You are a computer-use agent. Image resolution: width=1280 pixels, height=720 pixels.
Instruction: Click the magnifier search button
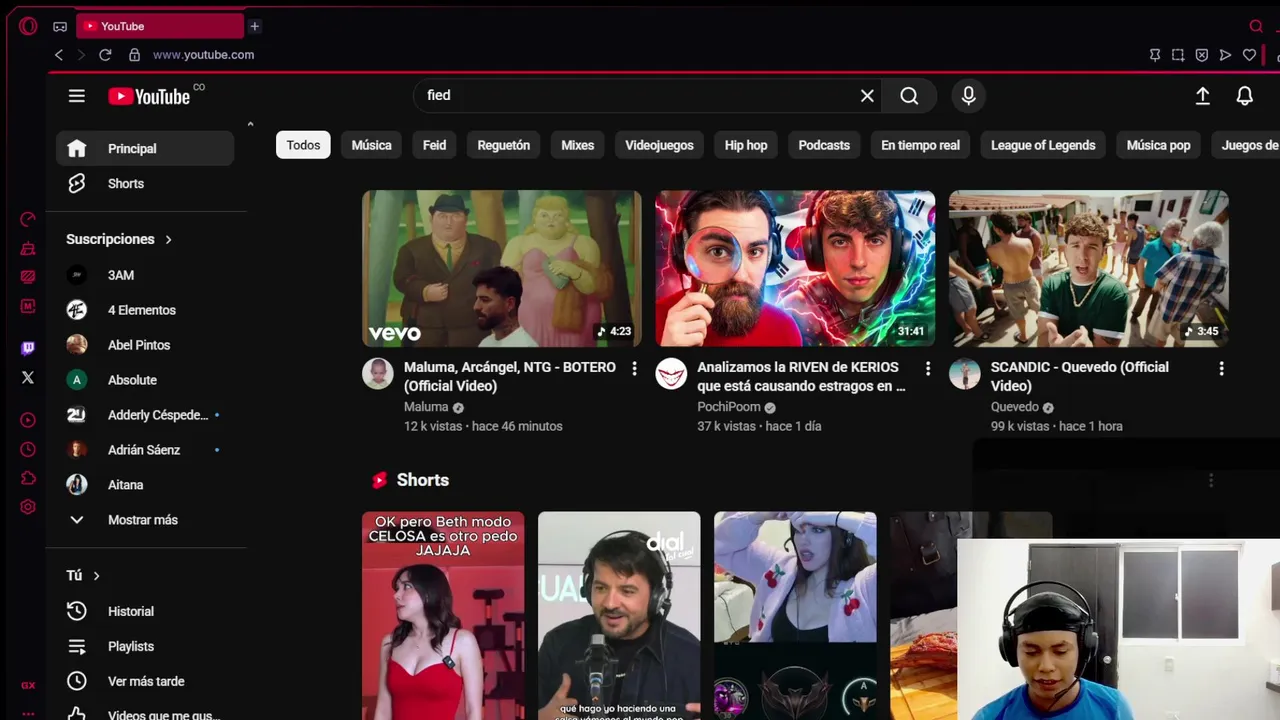point(909,96)
